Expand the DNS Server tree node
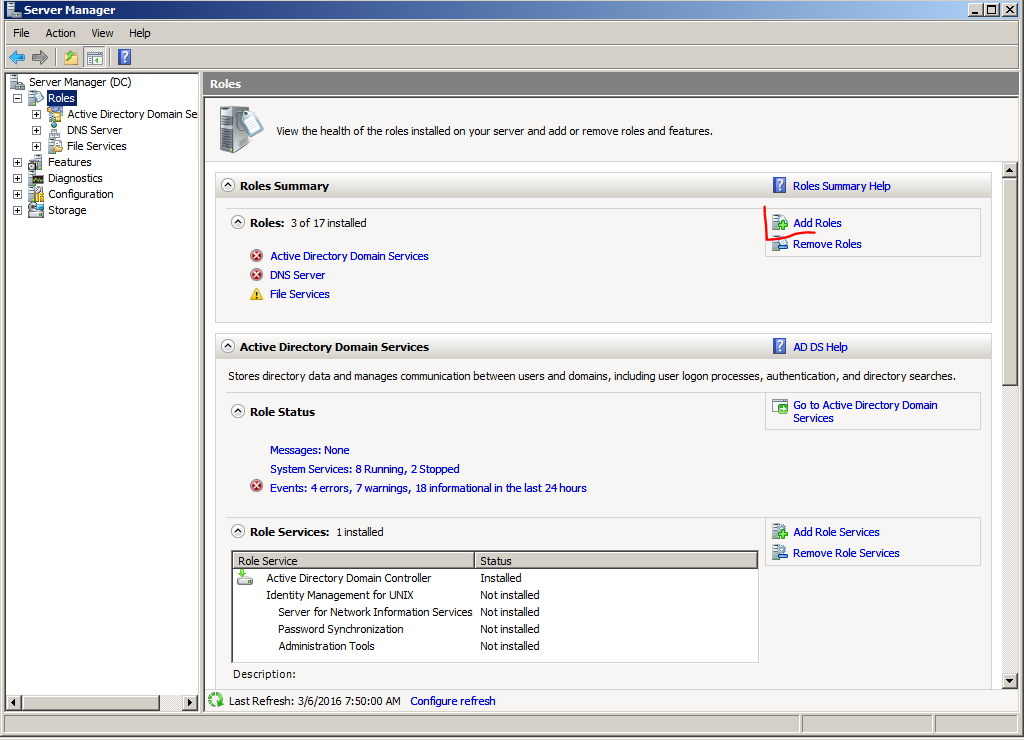 coord(37,130)
